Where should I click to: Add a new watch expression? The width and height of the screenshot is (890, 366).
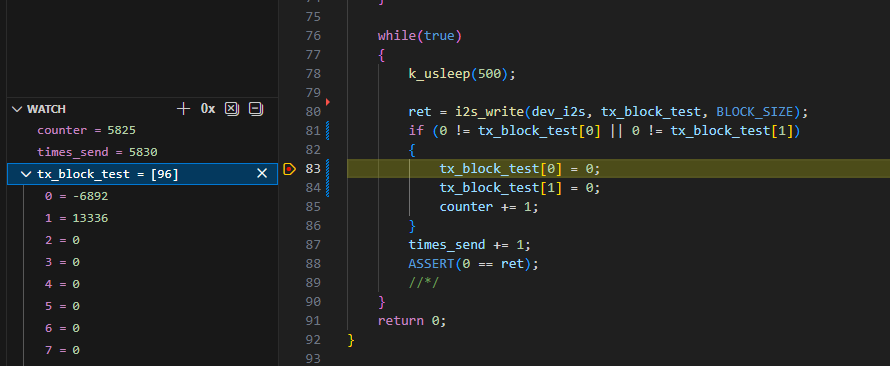[183, 109]
